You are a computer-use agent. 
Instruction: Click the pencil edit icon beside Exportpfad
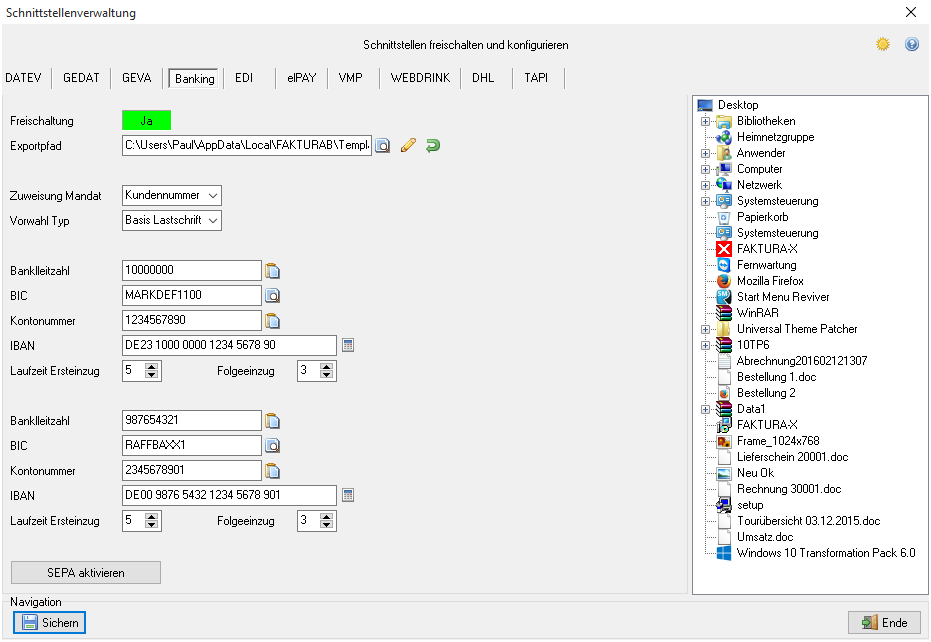coord(408,146)
